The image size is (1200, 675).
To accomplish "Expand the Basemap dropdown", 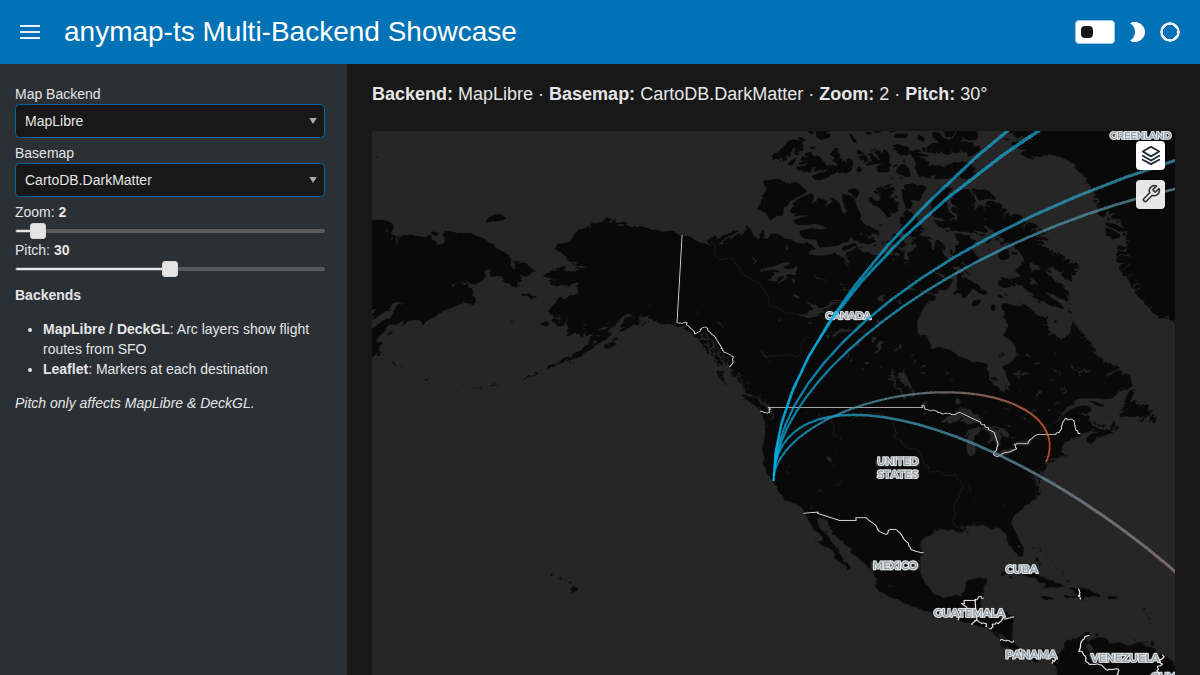I will coord(169,180).
